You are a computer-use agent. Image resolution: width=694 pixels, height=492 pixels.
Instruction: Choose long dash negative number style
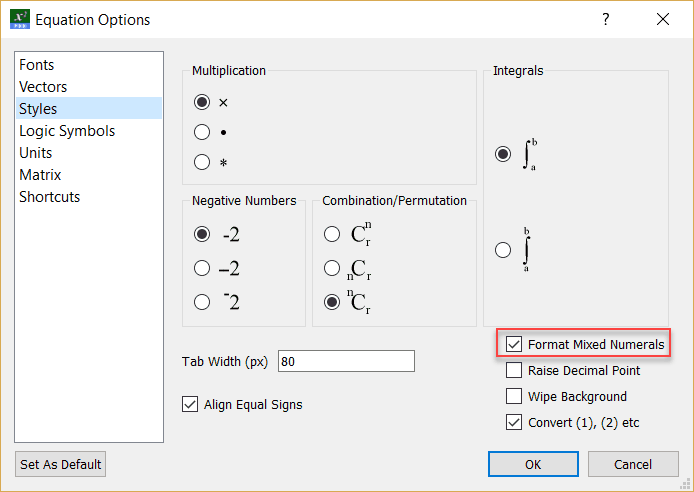(202, 268)
